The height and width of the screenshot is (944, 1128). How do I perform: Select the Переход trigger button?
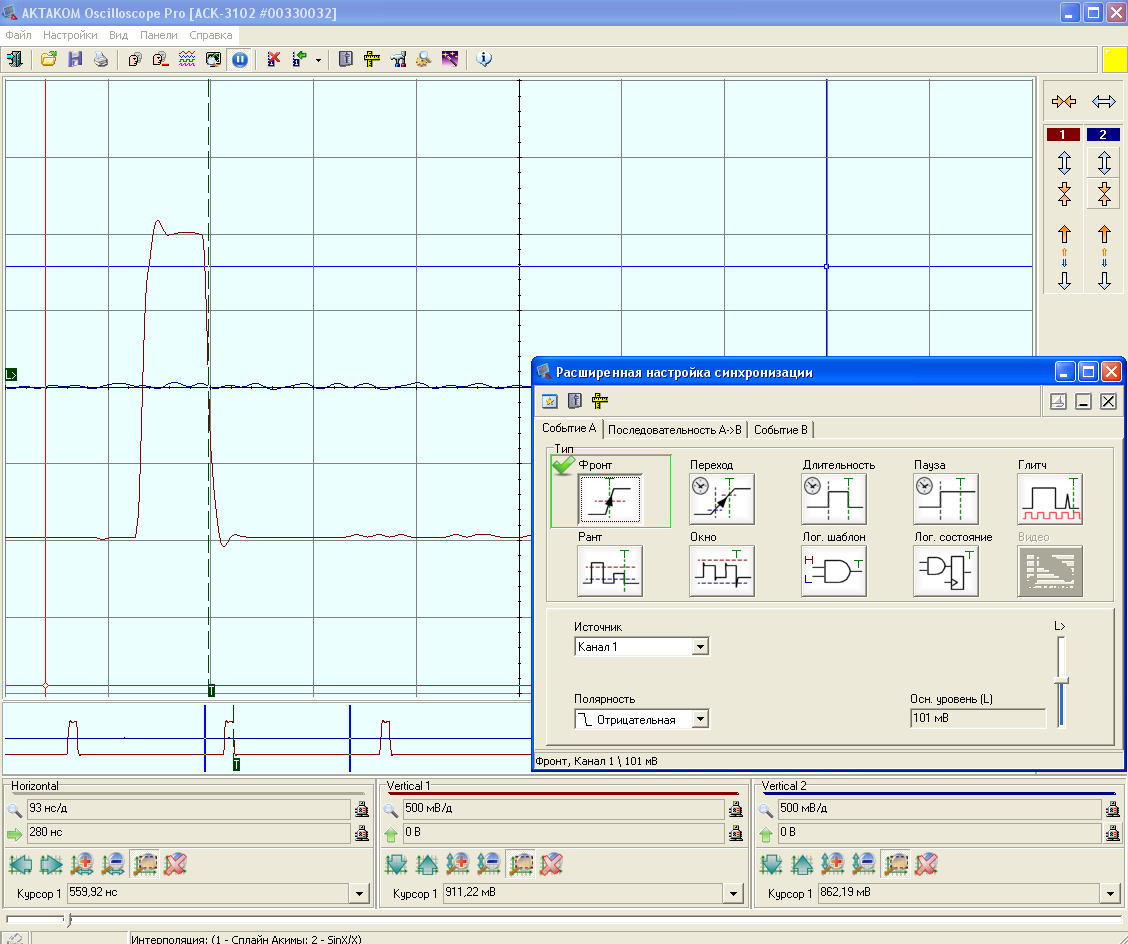click(x=721, y=499)
